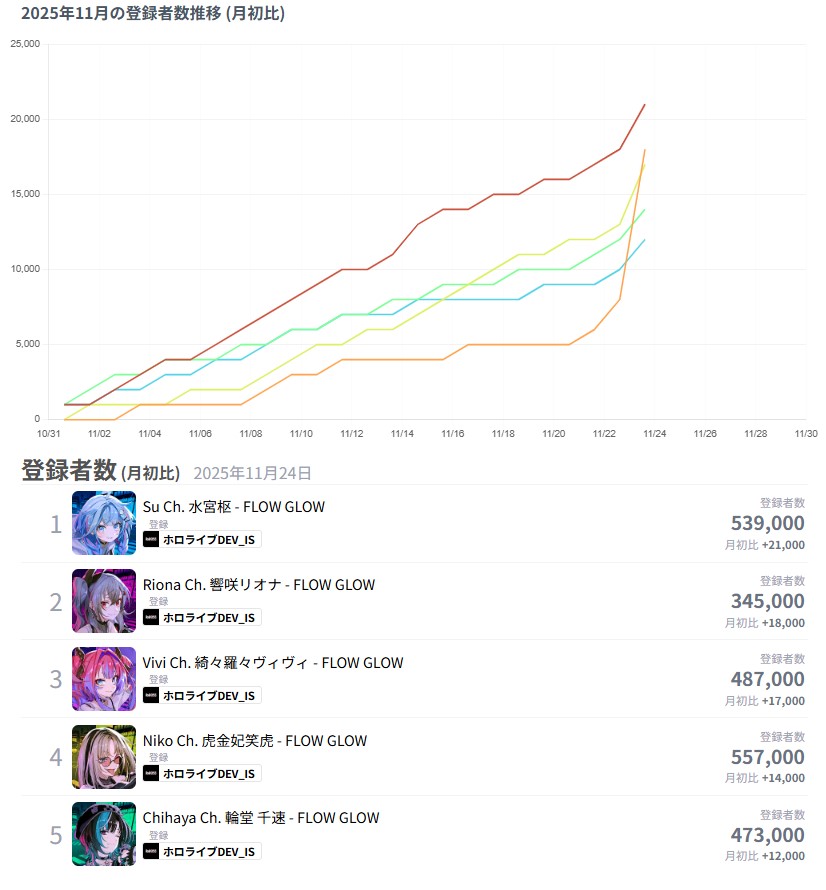The height and width of the screenshot is (890, 826).
Task: Click Su's 539,000 subscriber count
Action: [x=767, y=523]
